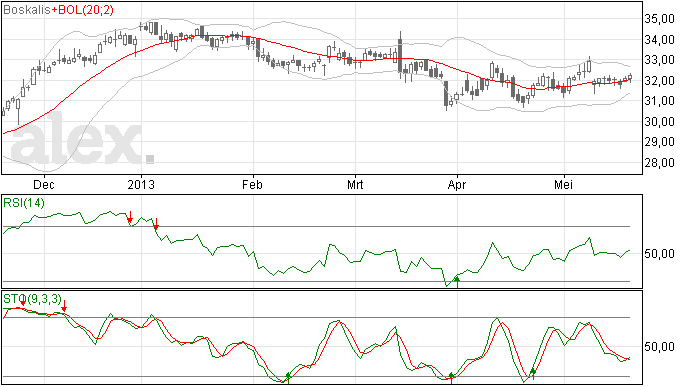Click the 35,00 price axis label

tap(659, 18)
